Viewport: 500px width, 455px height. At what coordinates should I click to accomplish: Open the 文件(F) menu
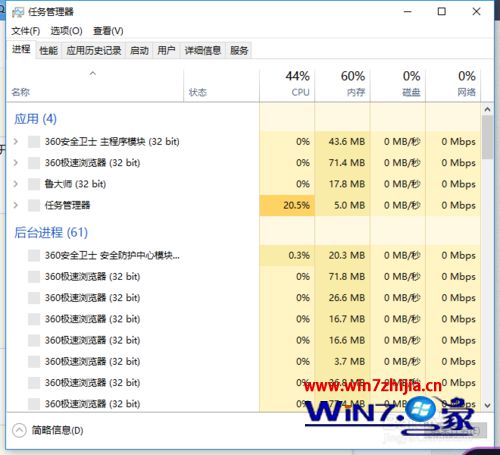click(26, 31)
